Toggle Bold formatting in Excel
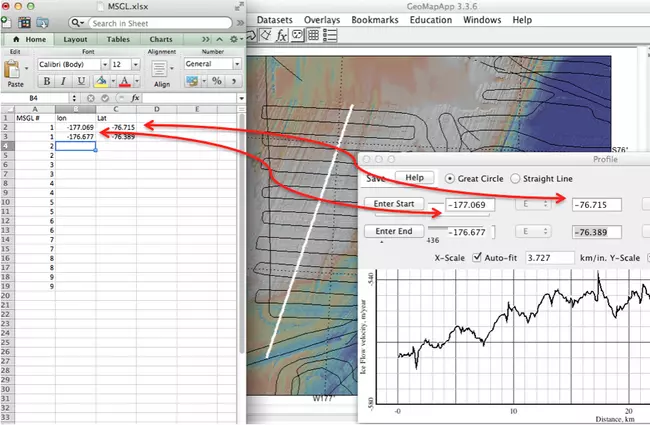 click(x=45, y=81)
